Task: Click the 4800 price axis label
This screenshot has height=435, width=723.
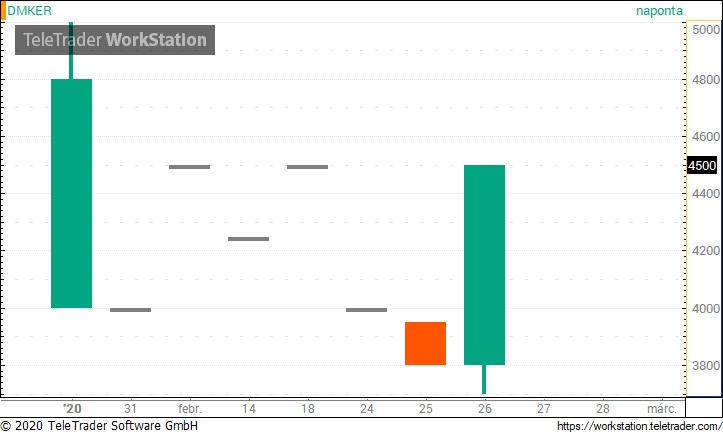Action: (x=705, y=80)
